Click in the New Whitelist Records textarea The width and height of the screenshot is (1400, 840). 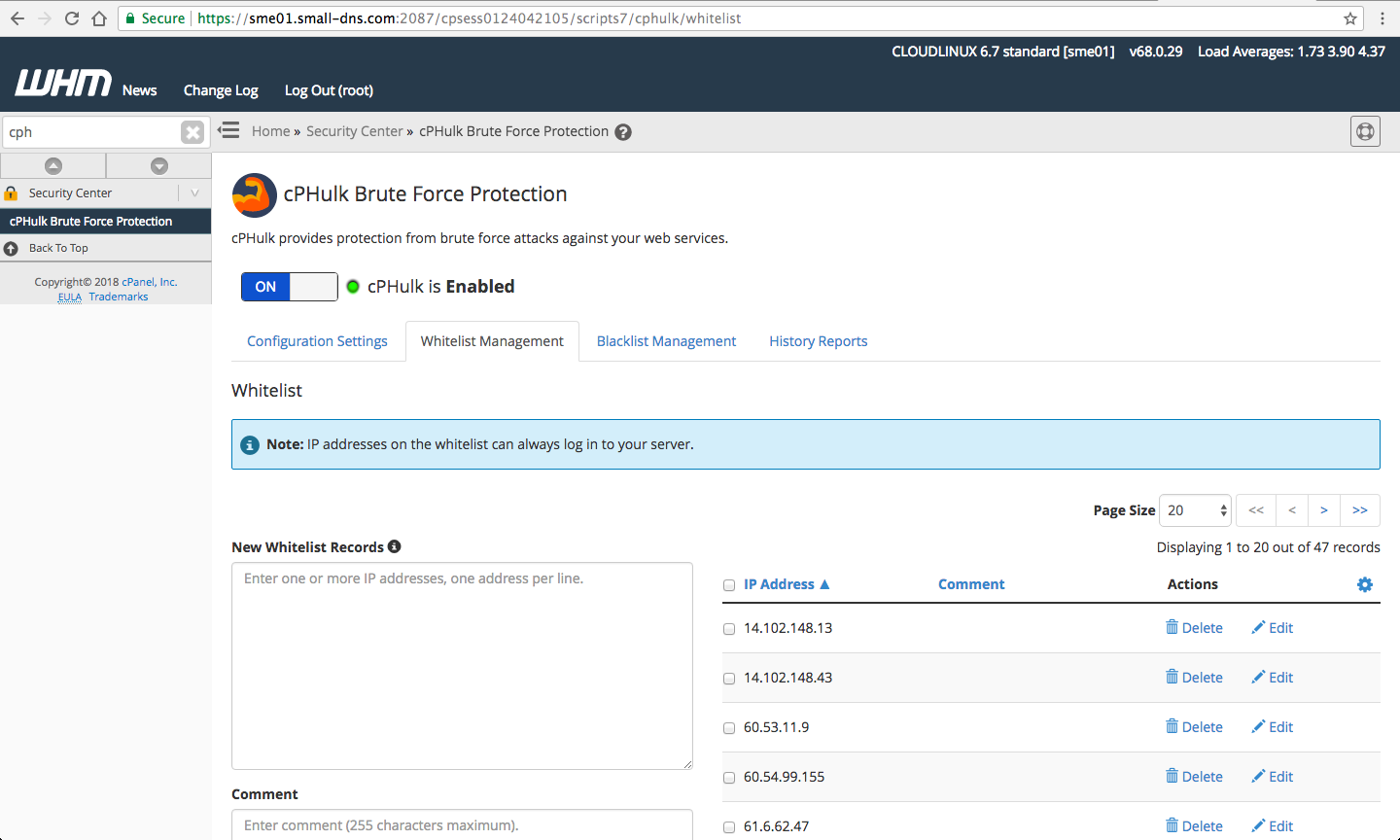tap(462, 666)
